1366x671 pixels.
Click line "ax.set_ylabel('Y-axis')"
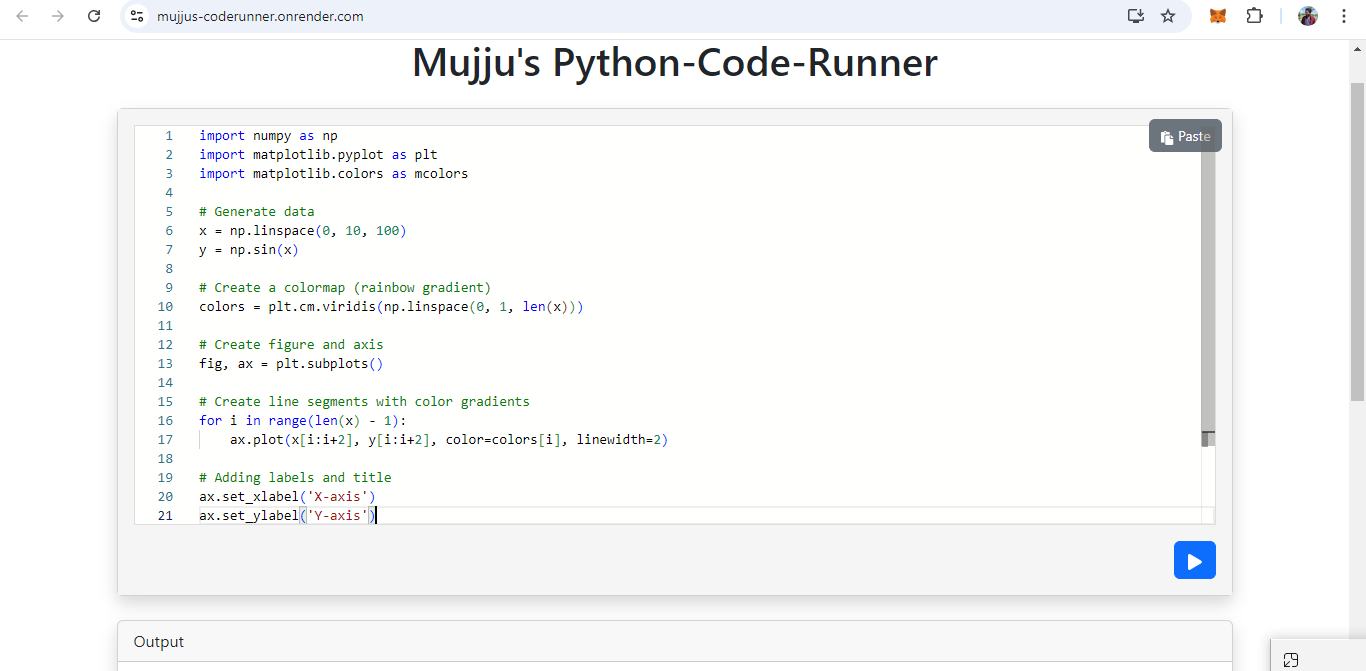[x=287, y=515]
